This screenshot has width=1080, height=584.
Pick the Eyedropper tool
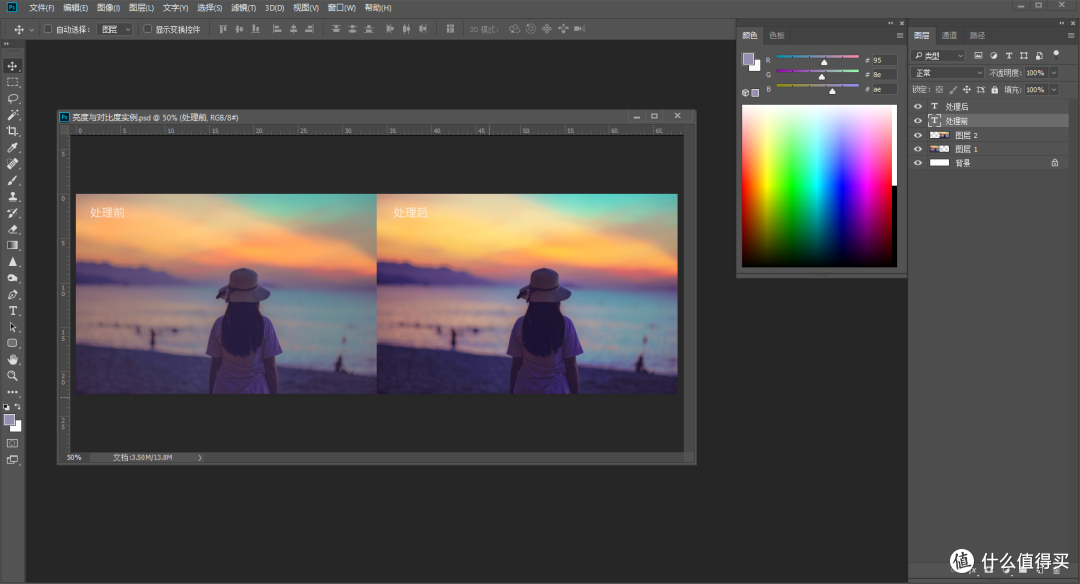[x=12, y=147]
